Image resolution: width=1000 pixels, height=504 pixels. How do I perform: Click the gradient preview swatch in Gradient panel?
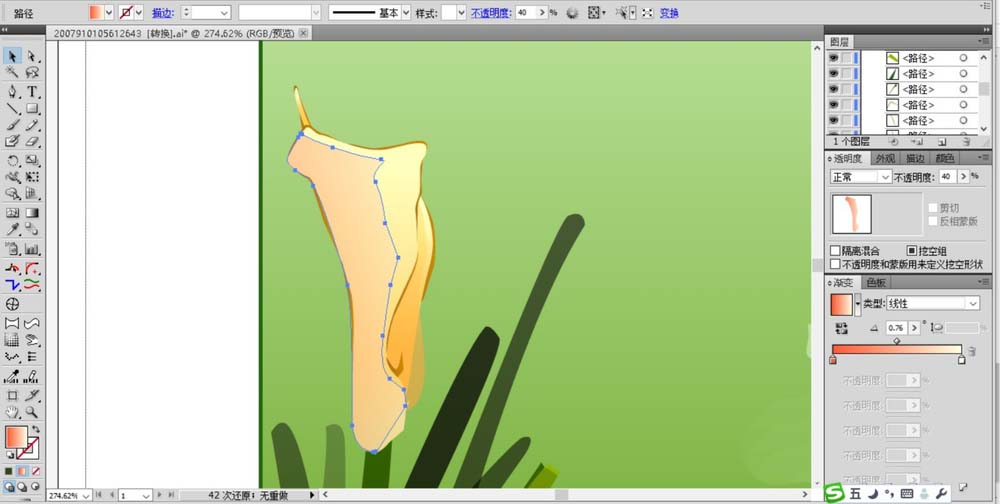point(842,304)
